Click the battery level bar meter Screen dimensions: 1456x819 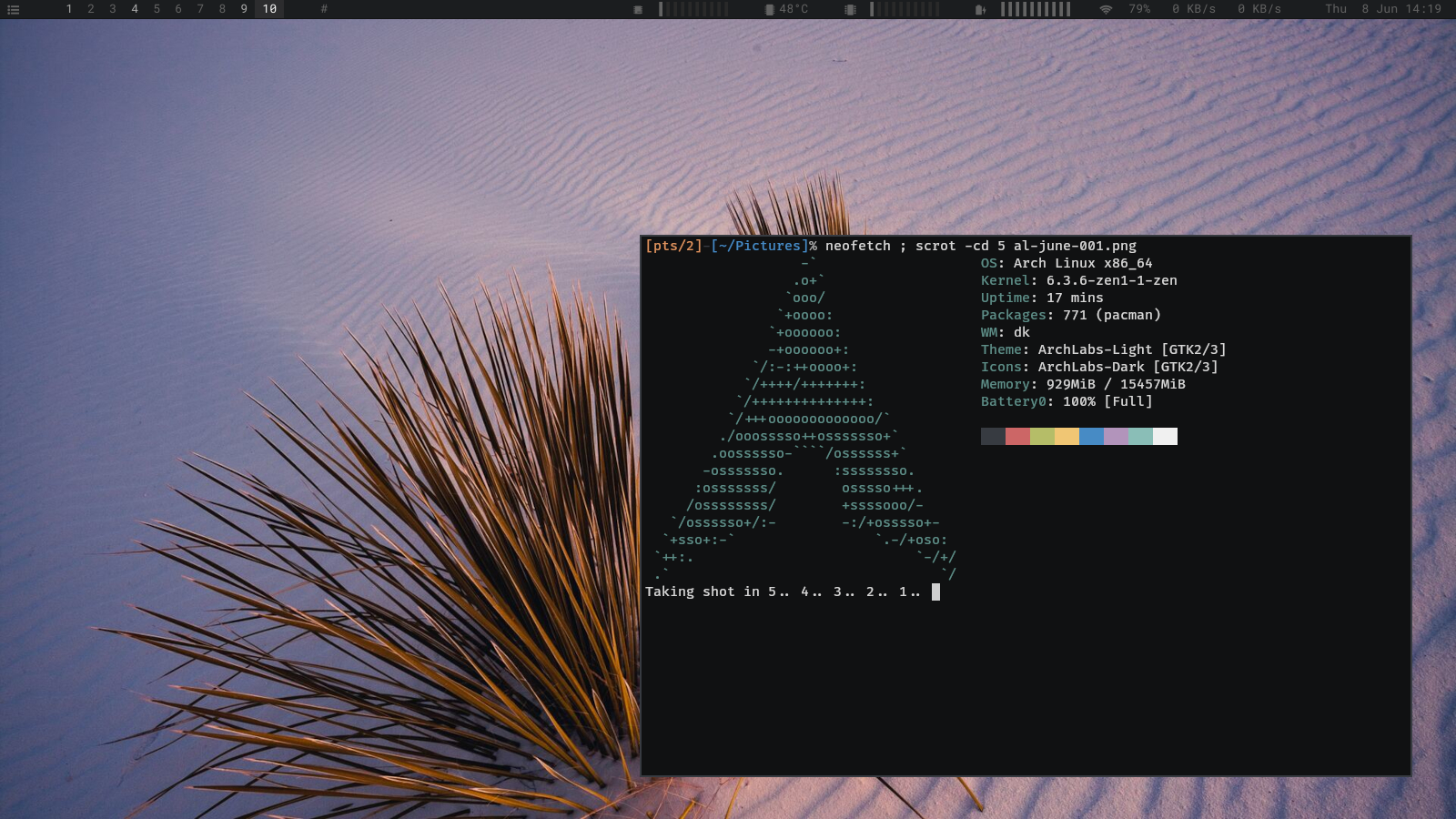[1036, 9]
